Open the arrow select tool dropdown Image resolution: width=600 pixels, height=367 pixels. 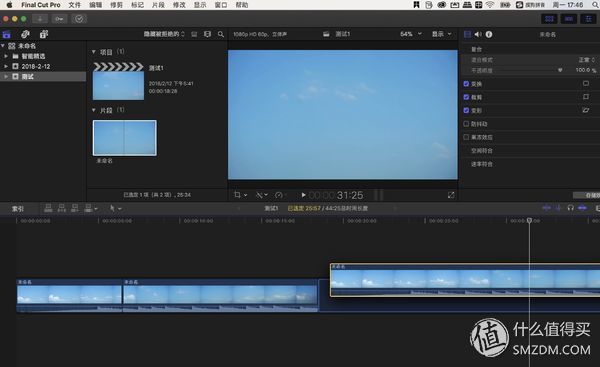click(x=115, y=208)
